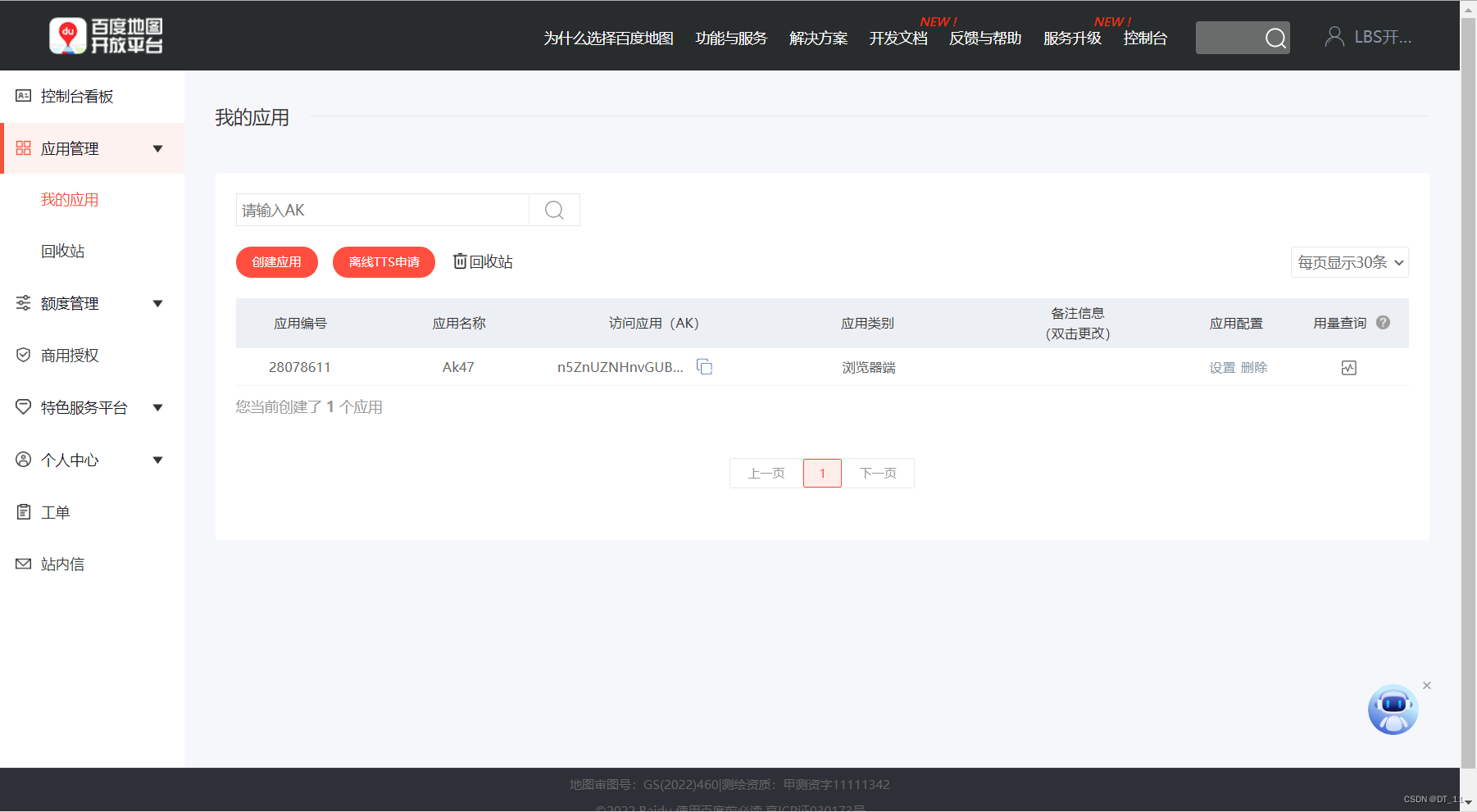This screenshot has height=812, width=1477.
Task: Click the 商用授权 shield icon
Action: [x=24, y=355]
